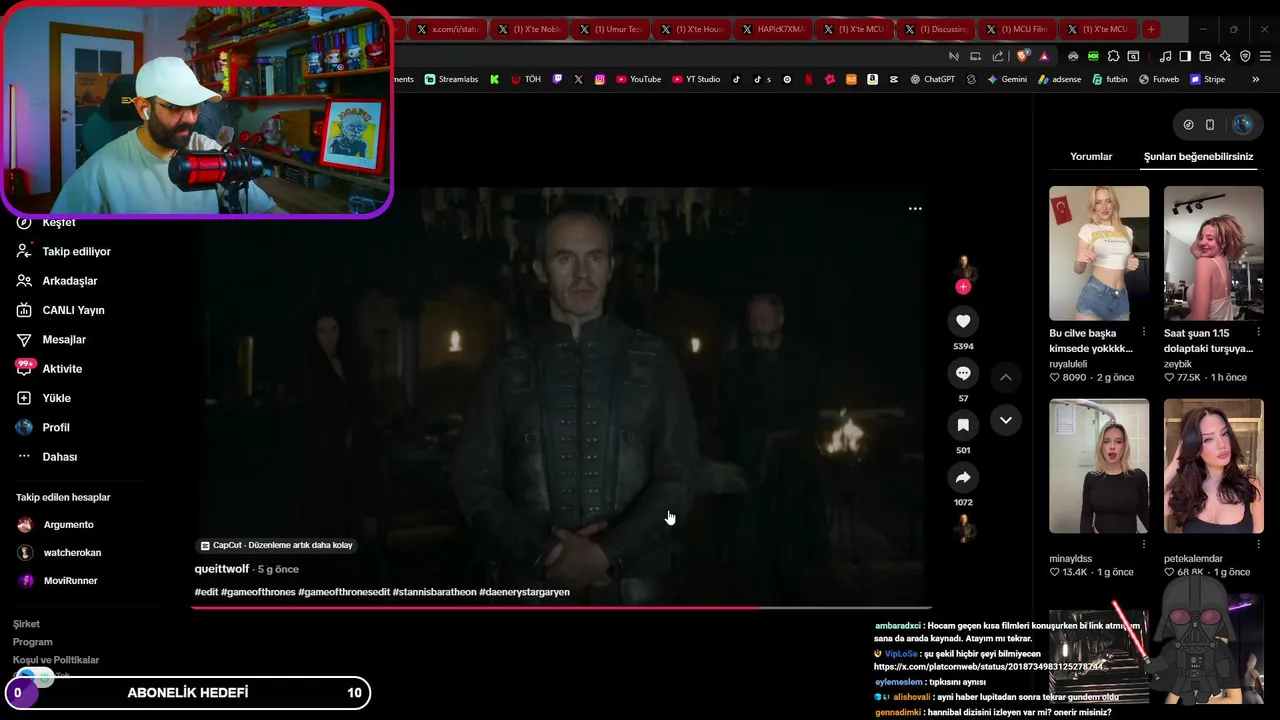Open minayldss recommended video thumbnail
This screenshot has height=720, width=1280.
click(x=1099, y=466)
